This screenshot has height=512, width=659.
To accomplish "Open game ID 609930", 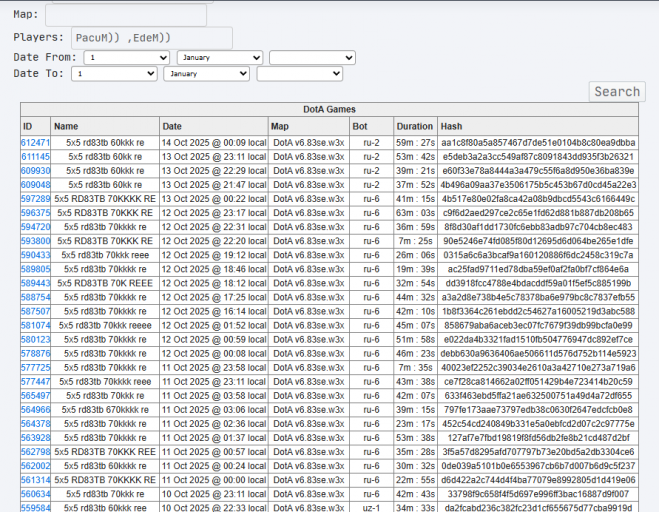I will [35, 171].
